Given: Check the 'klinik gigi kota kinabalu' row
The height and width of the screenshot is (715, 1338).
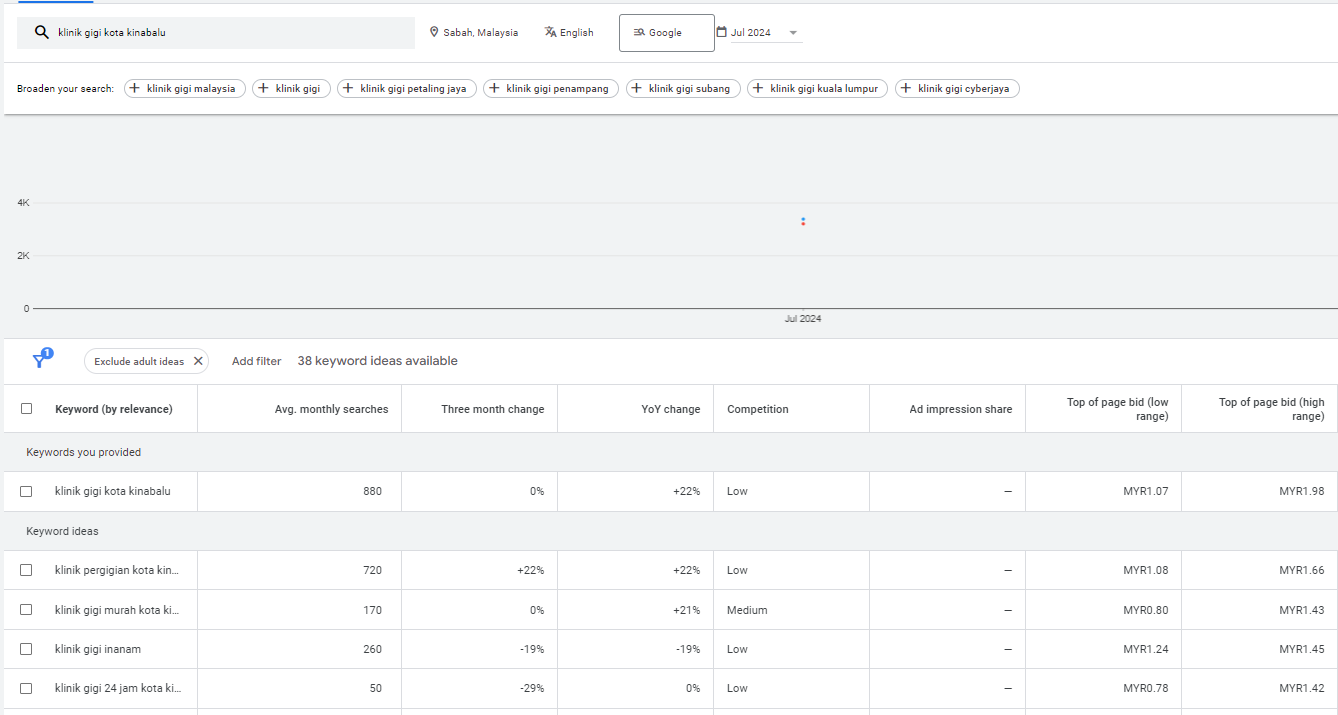Looking at the screenshot, I should tap(27, 491).
